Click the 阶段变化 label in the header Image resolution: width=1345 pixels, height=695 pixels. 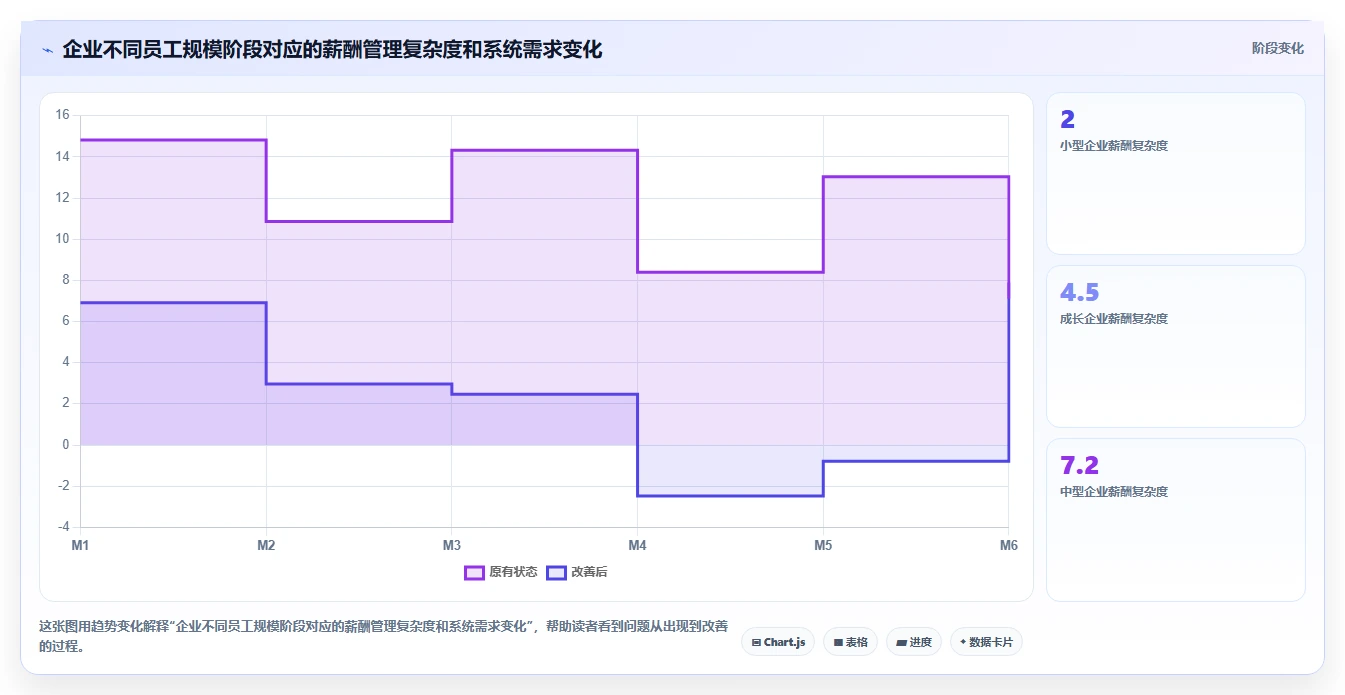[x=1277, y=48]
